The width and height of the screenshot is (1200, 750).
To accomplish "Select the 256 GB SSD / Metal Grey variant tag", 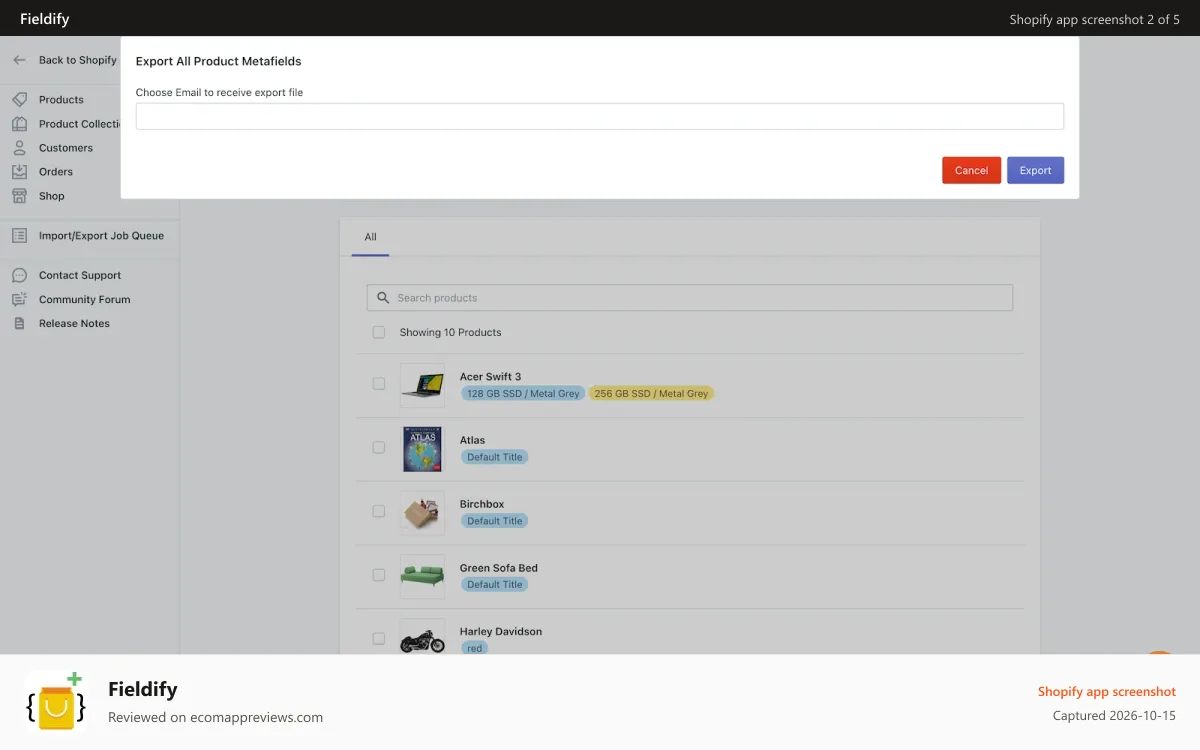I will tap(651, 394).
